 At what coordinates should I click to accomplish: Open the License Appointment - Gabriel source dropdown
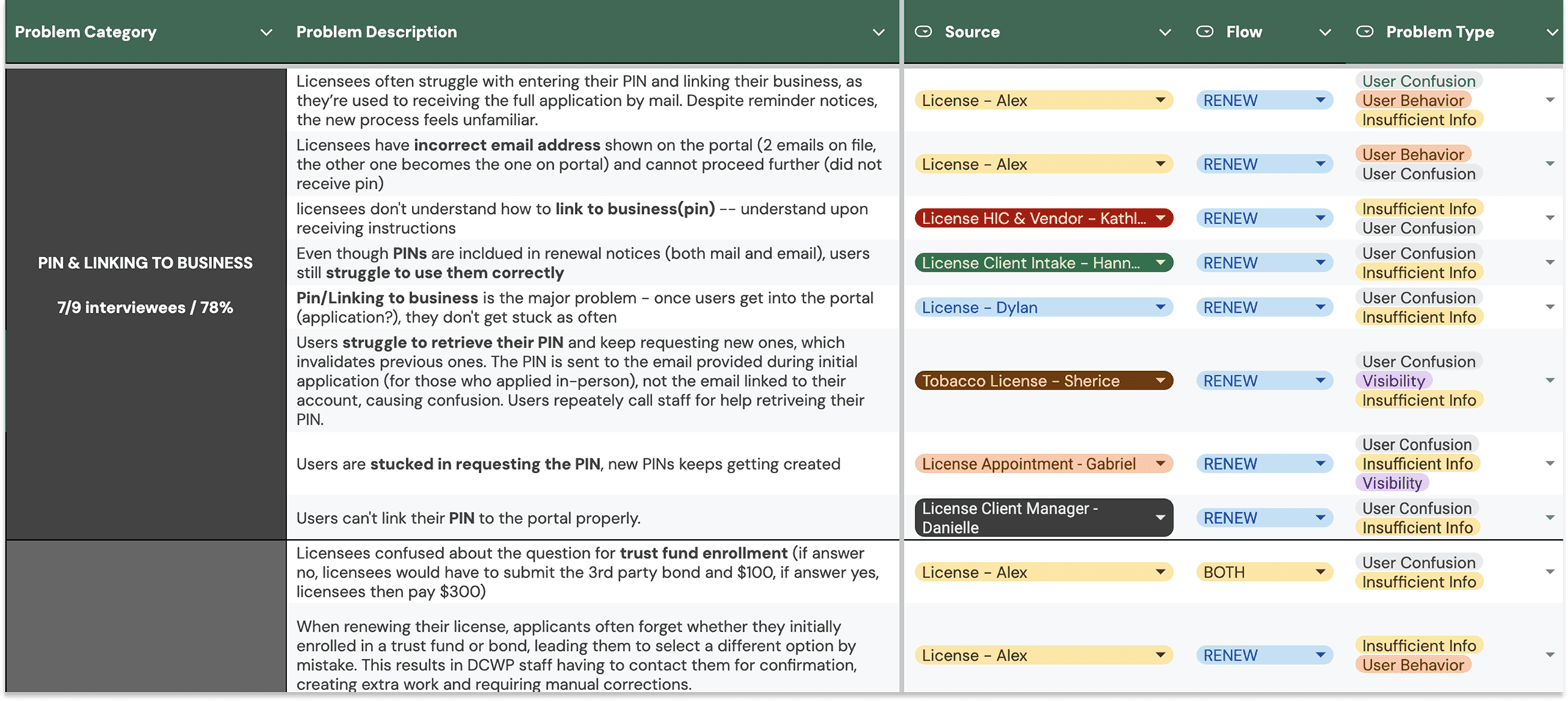(x=1044, y=464)
